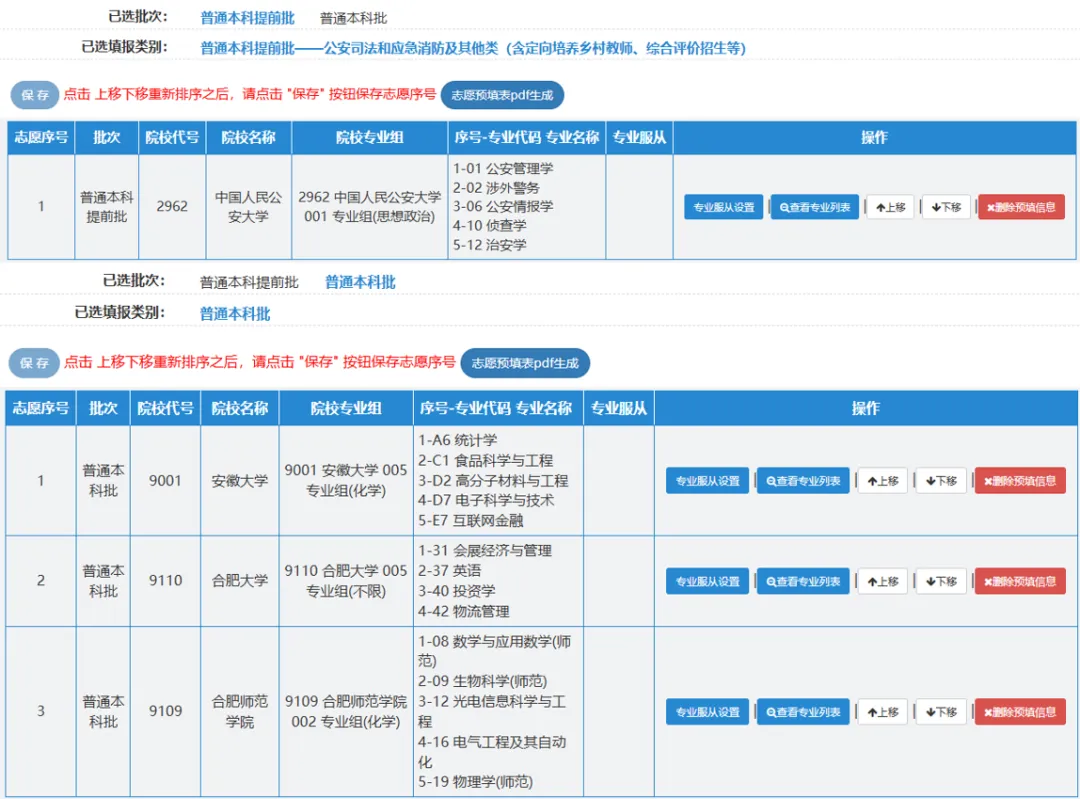Select the 公安司法和应急消防及其他类 category link
Image resolution: width=1080 pixels, height=799 pixels.
(472, 48)
